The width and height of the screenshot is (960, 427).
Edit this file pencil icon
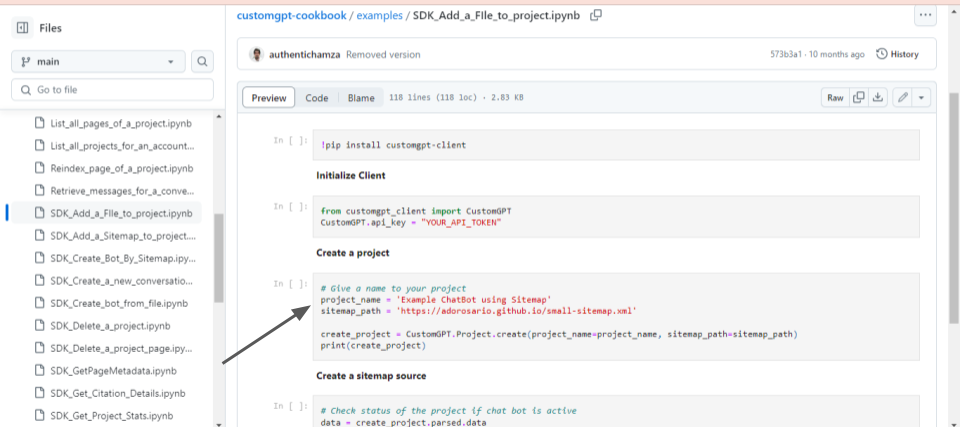(x=902, y=97)
